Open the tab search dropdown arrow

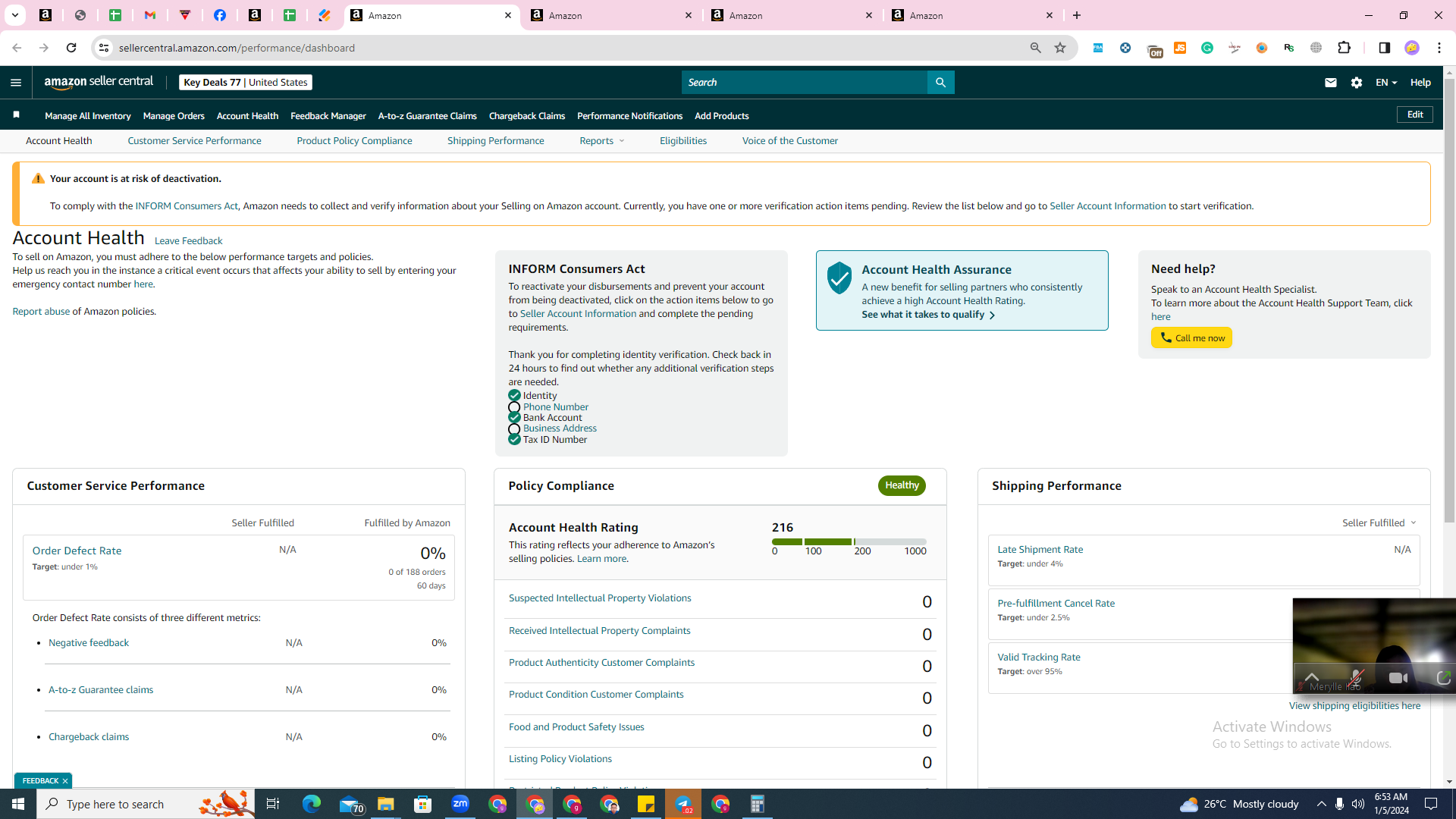[14, 15]
